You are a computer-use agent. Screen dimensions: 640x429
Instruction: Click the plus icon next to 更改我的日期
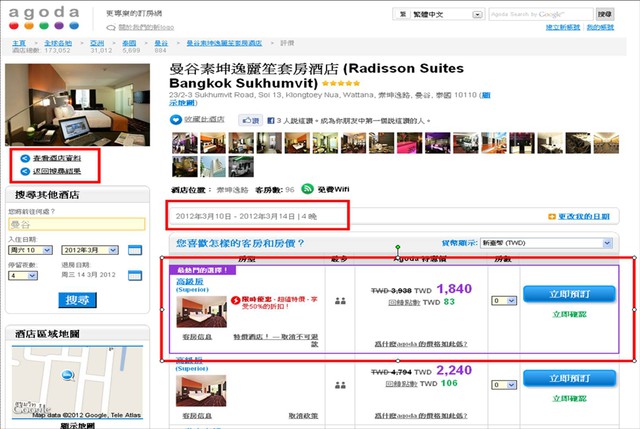tap(552, 216)
